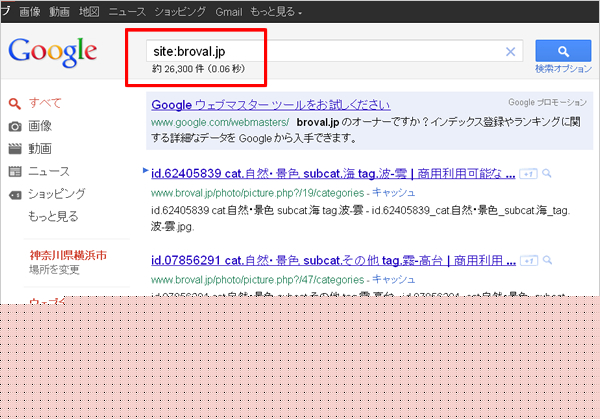Select the 動画 film icon in sidebar
Image resolution: width=600 pixels, height=419 pixels.
click(x=15, y=148)
